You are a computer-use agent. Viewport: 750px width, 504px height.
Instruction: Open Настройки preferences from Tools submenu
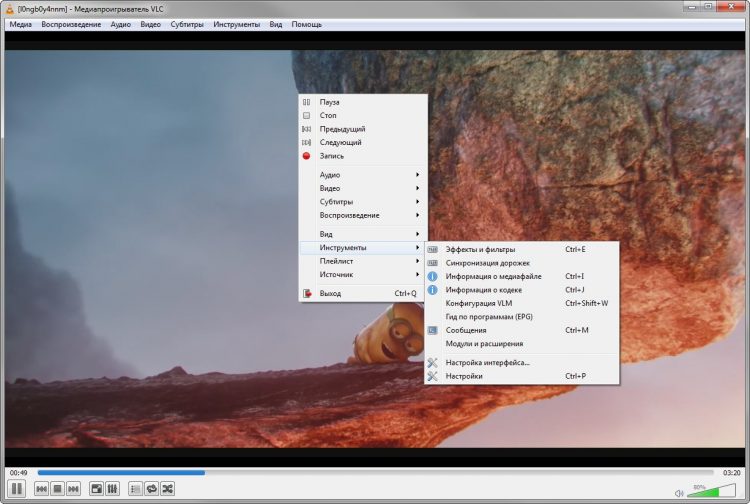[x=464, y=376]
